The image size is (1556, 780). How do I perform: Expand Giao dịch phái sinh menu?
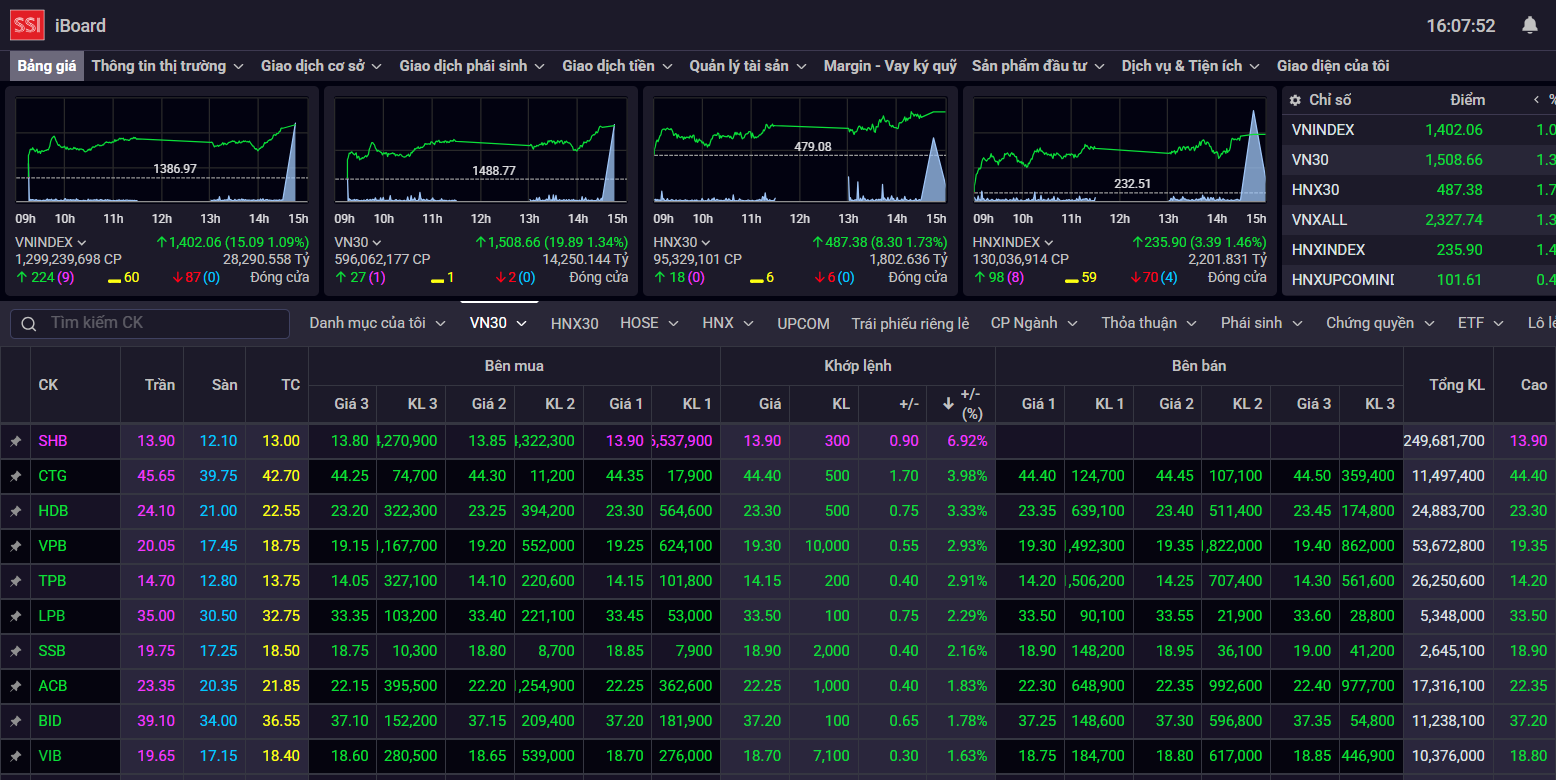point(472,66)
